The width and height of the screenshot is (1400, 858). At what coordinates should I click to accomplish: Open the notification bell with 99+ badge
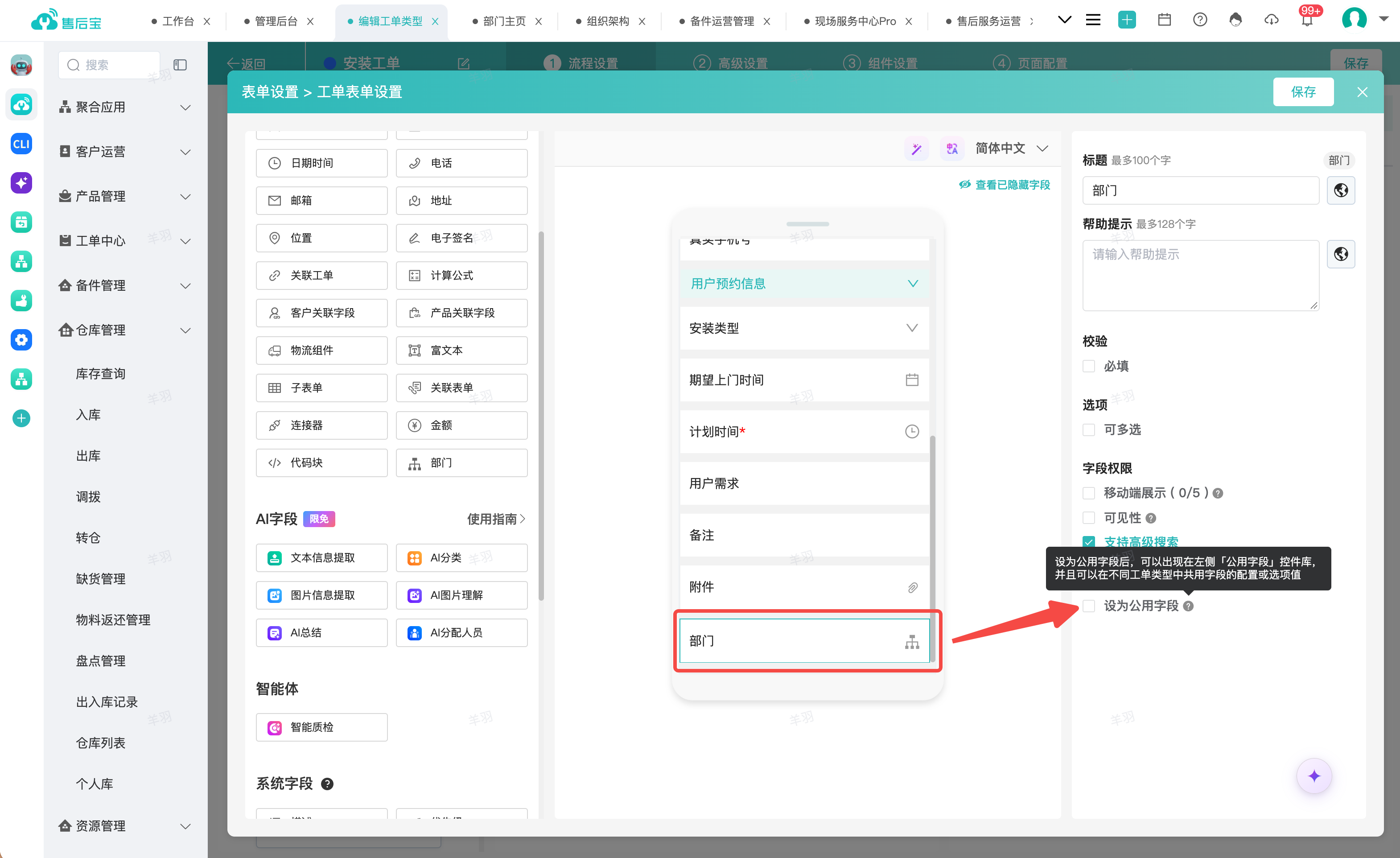click(x=1307, y=20)
